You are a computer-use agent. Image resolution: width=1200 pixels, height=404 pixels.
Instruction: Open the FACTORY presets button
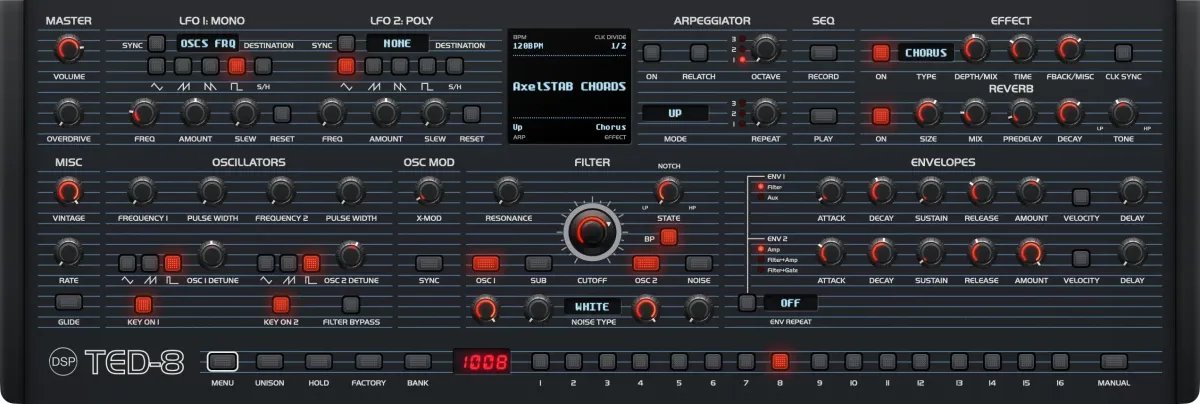click(368, 361)
